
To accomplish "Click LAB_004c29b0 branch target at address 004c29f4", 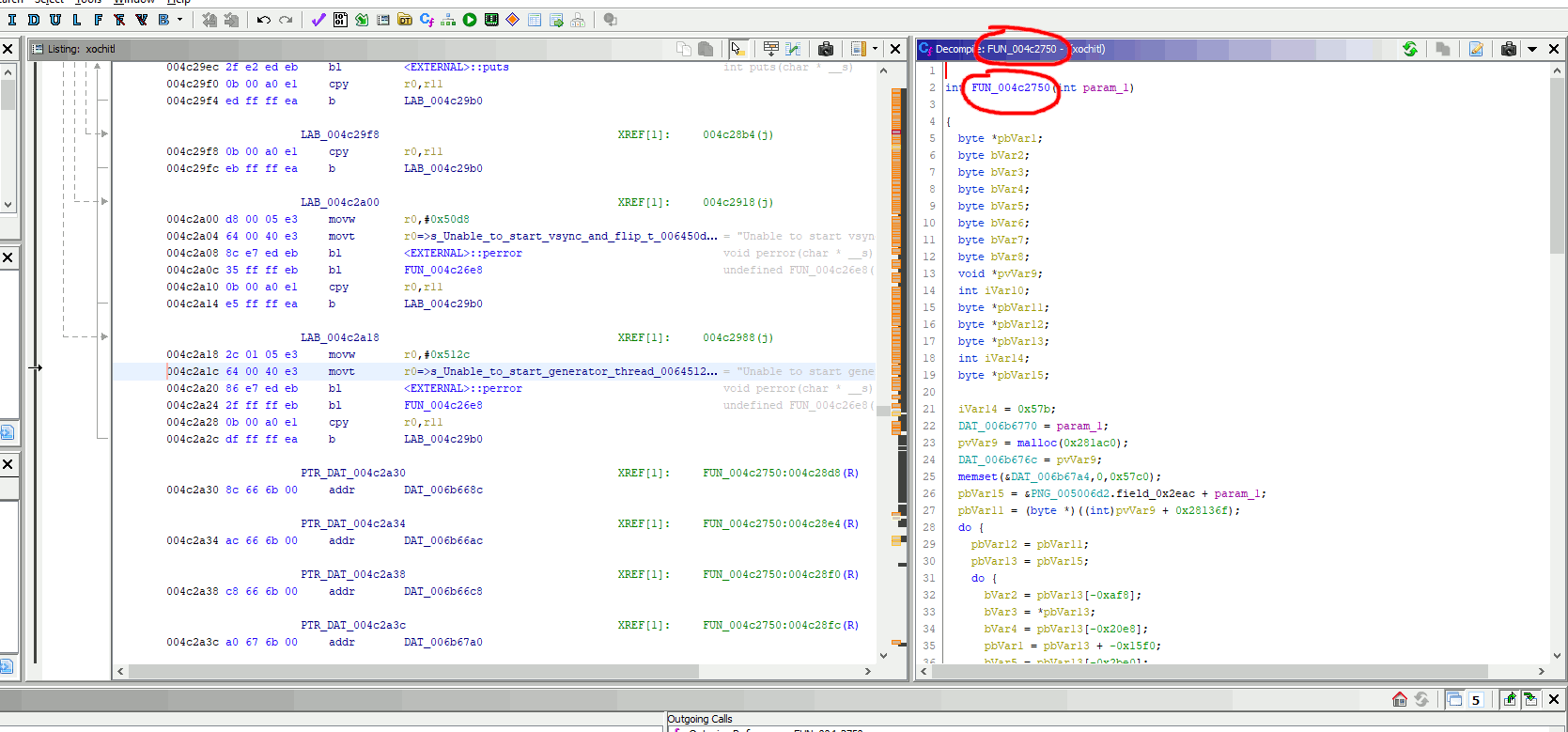I will tap(443, 101).
